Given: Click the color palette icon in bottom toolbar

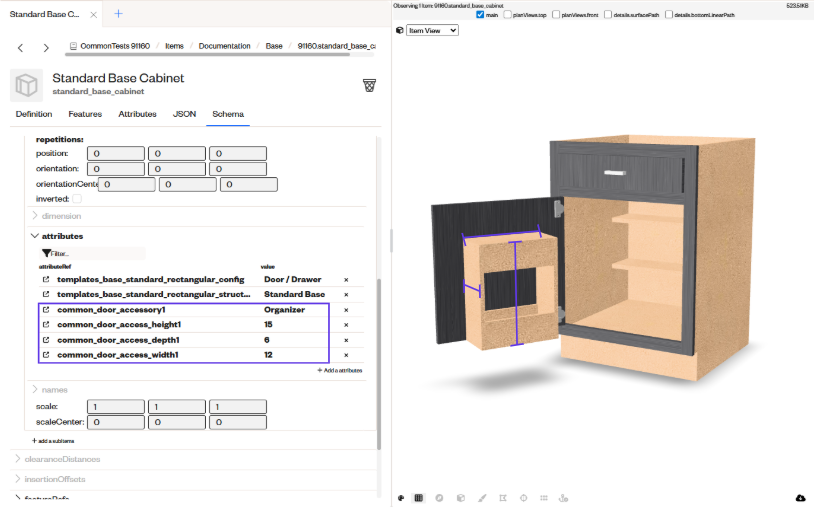Looking at the screenshot, I should pyautogui.click(x=401, y=498).
